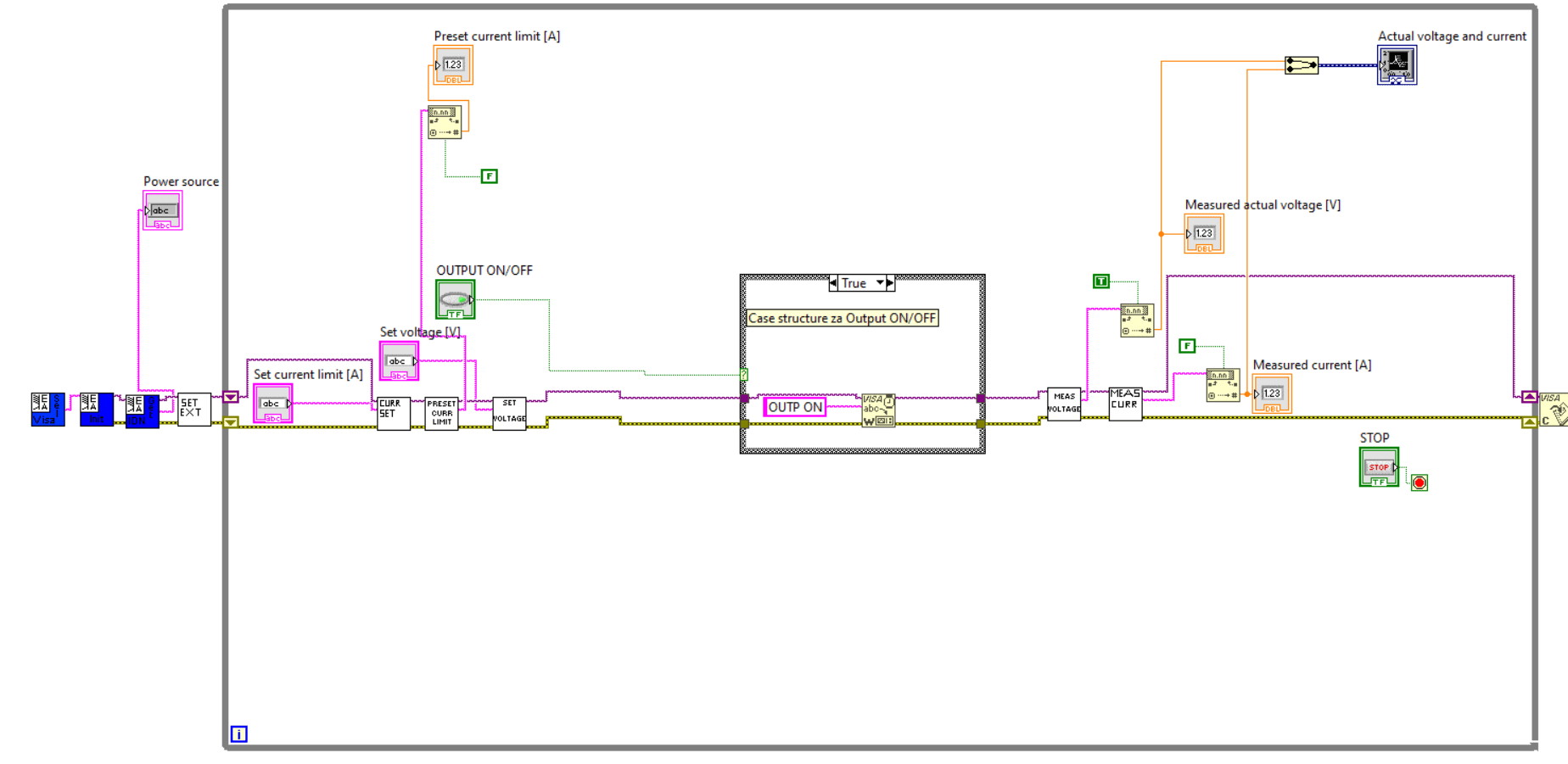Select the SET VOLTAGE subVI icon
Image resolution: width=1568 pixels, height=764 pixels.
tap(507, 415)
